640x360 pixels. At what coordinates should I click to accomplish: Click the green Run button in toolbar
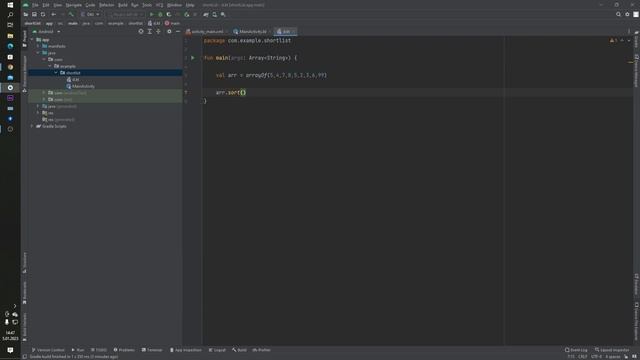(x=152, y=14)
